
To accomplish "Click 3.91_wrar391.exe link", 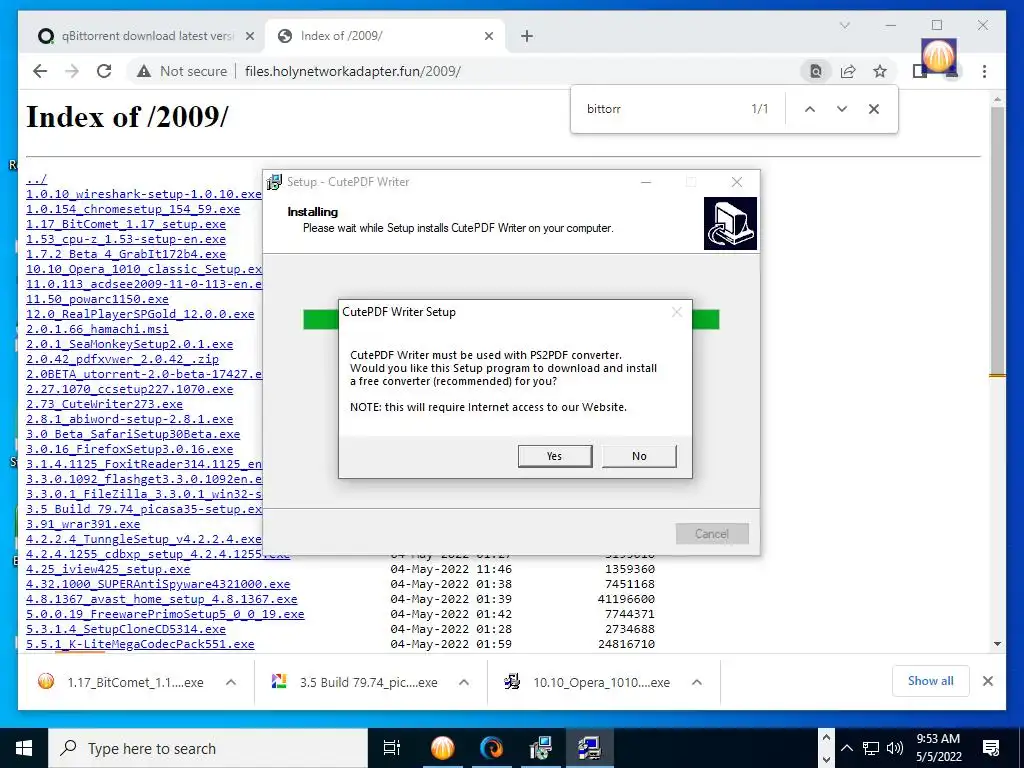I will tap(83, 524).
